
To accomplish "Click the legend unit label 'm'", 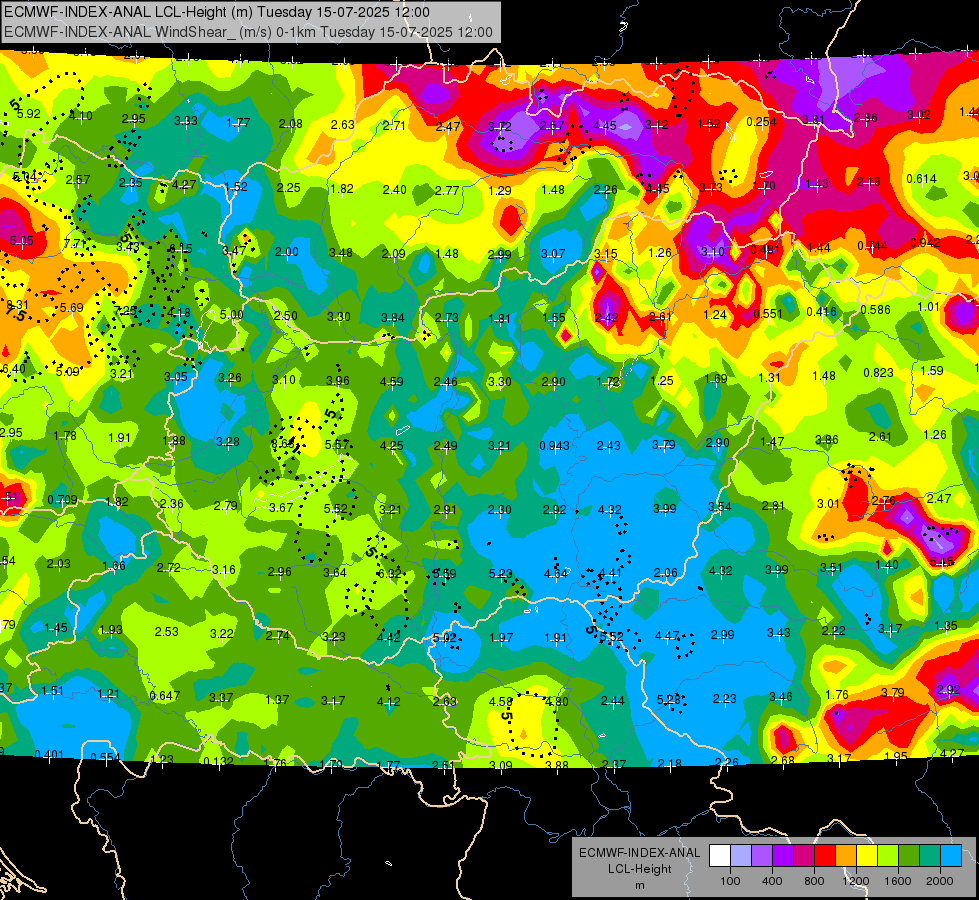I will tap(639, 885).
